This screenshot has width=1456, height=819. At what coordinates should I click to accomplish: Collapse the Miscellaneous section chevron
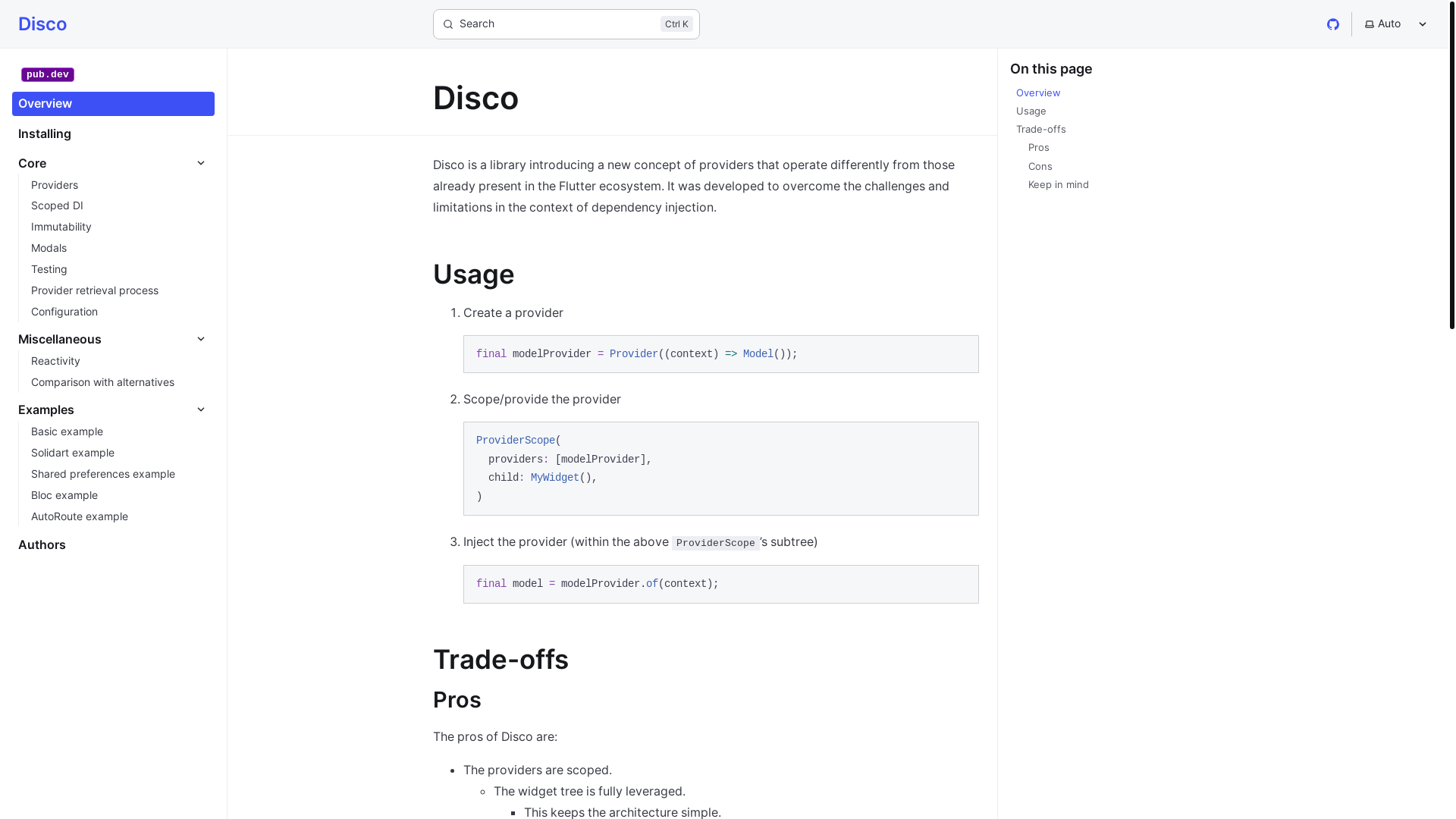click(201, 339)
